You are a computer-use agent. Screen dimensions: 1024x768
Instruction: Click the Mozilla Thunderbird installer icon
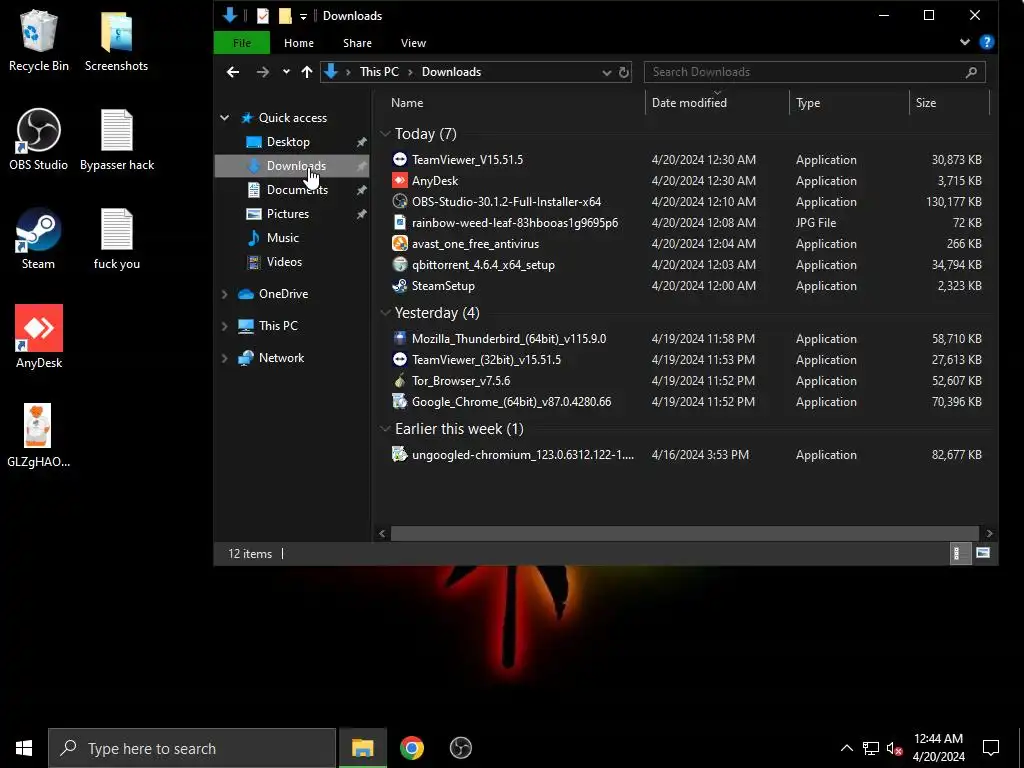point(400,338)
